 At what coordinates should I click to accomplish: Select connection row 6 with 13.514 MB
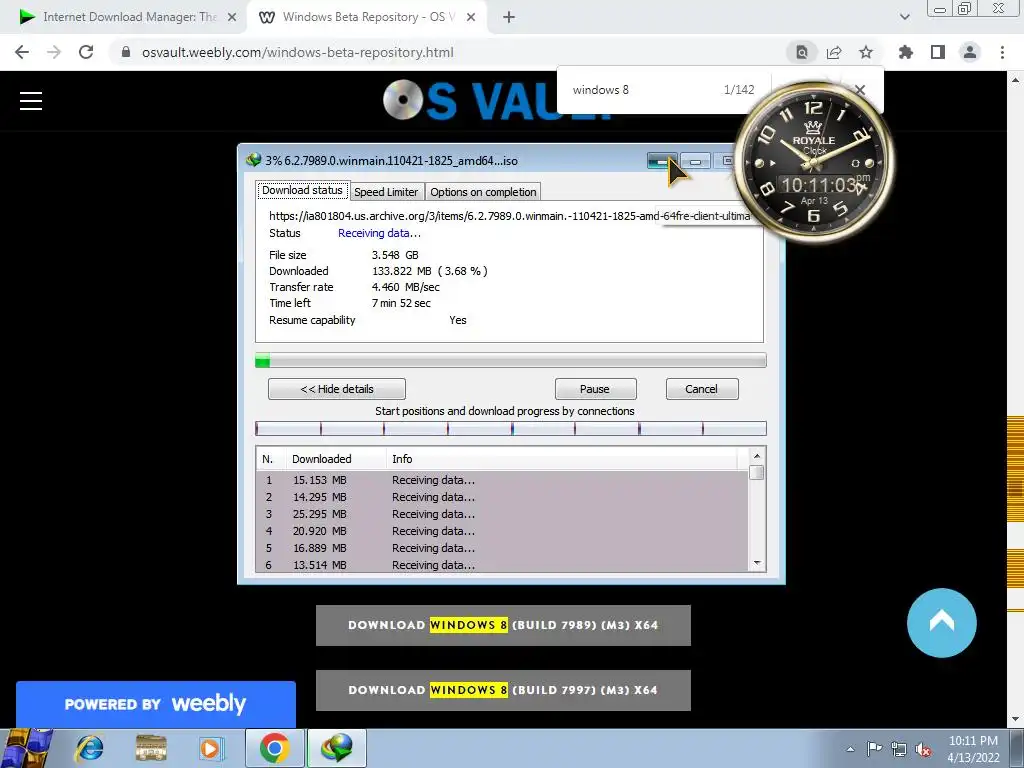tap(502, 565)
